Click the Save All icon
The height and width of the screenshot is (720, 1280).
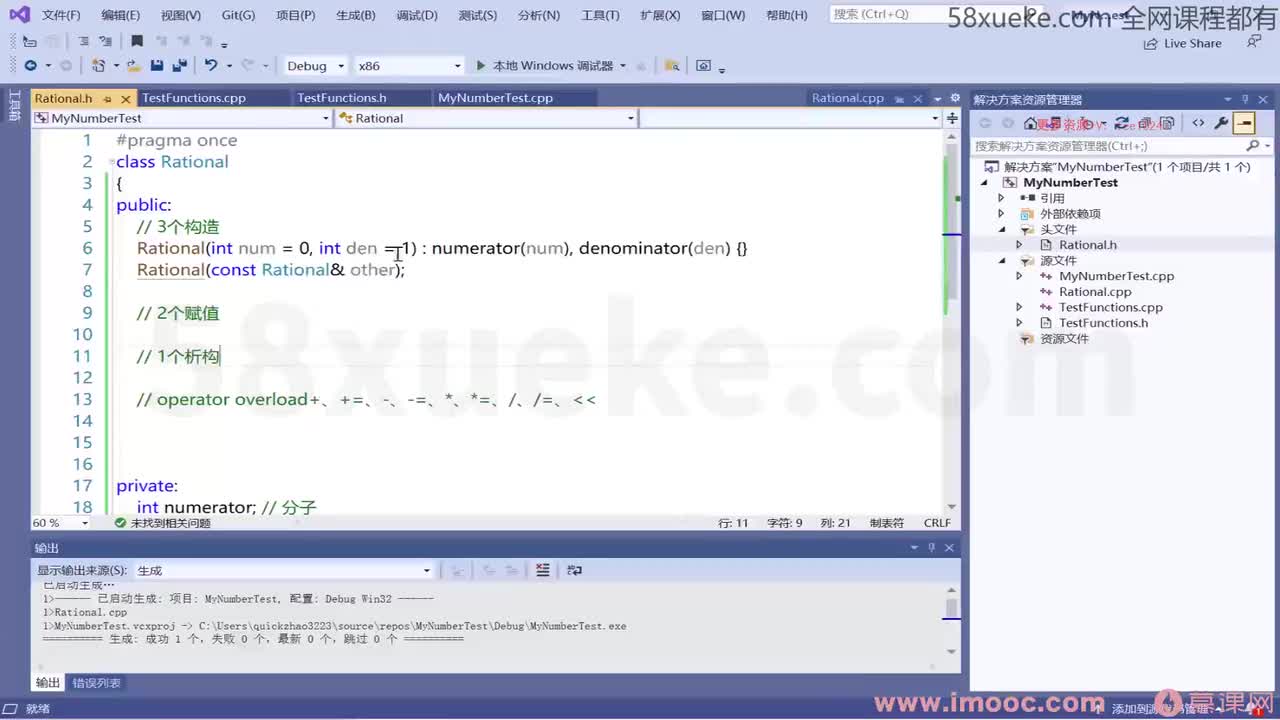click(x=179, y=66)
